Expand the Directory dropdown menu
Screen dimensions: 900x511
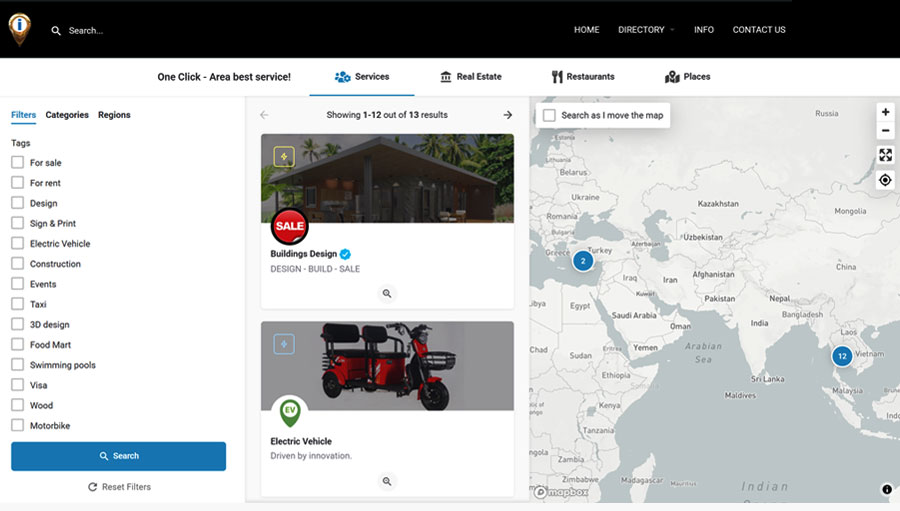pos(646,30)
